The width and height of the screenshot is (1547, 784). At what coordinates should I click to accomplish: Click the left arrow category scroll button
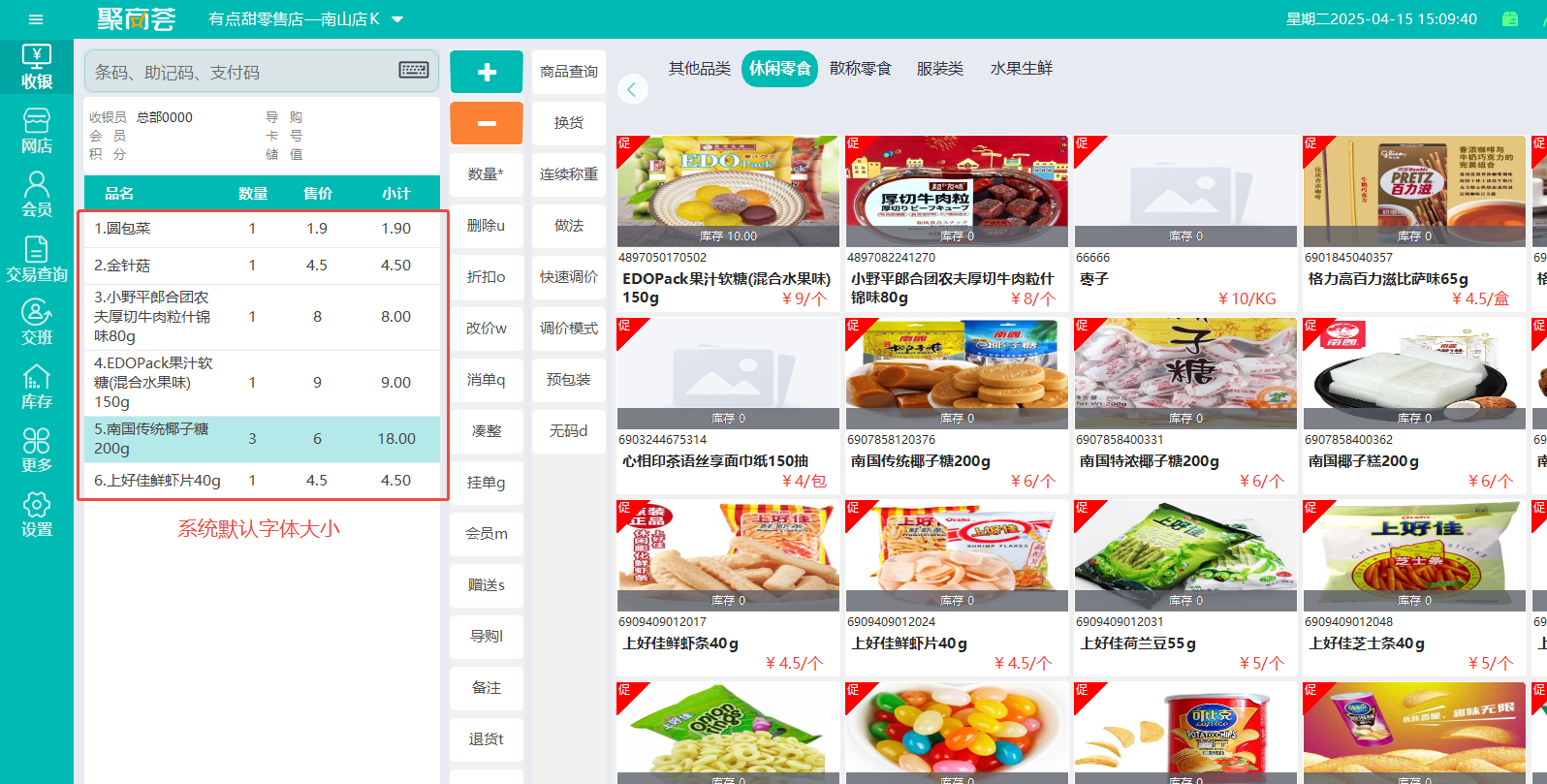coord(632,89)
